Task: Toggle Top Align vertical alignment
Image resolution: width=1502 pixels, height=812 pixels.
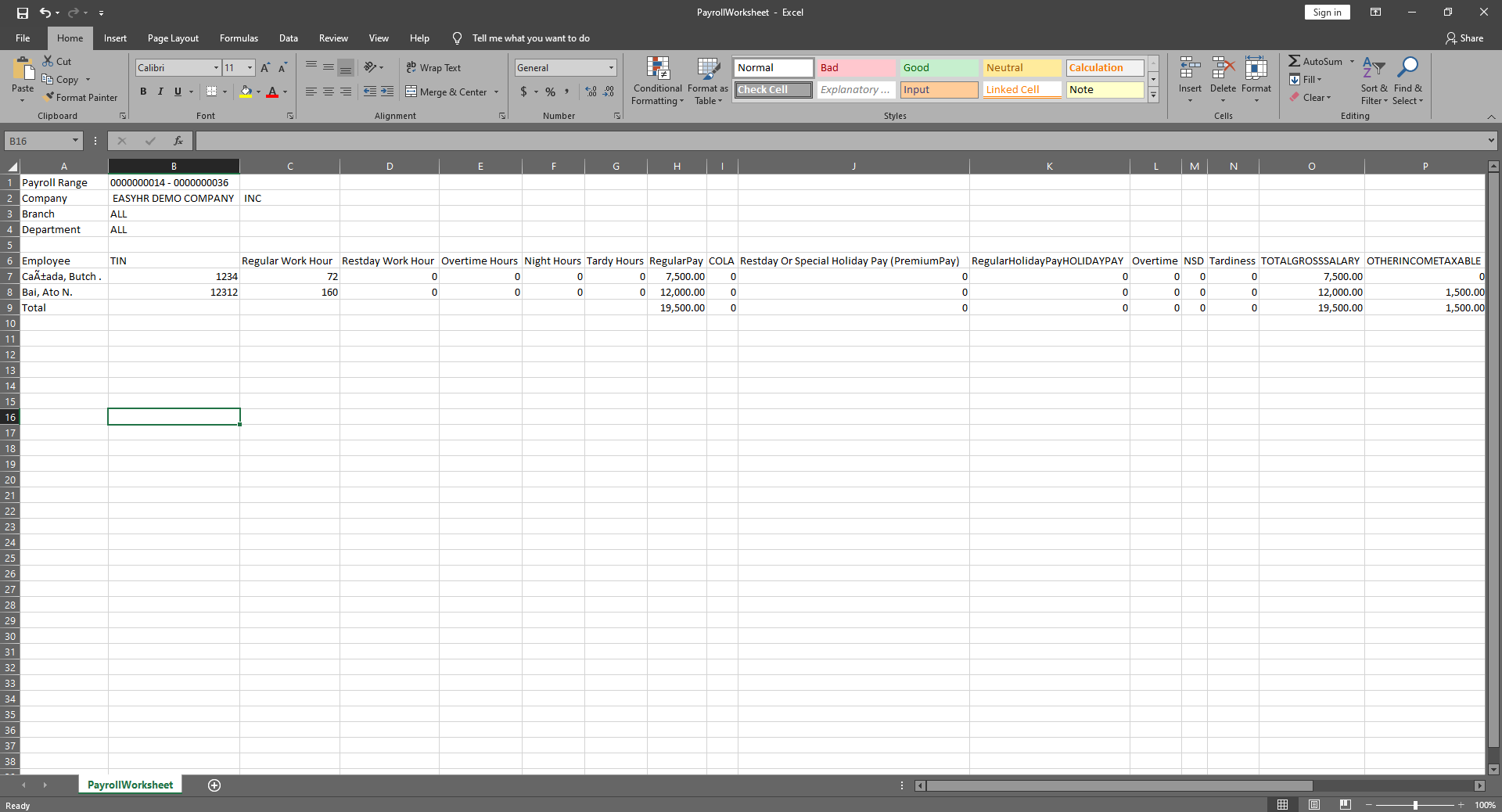Action: coord(311,67)
